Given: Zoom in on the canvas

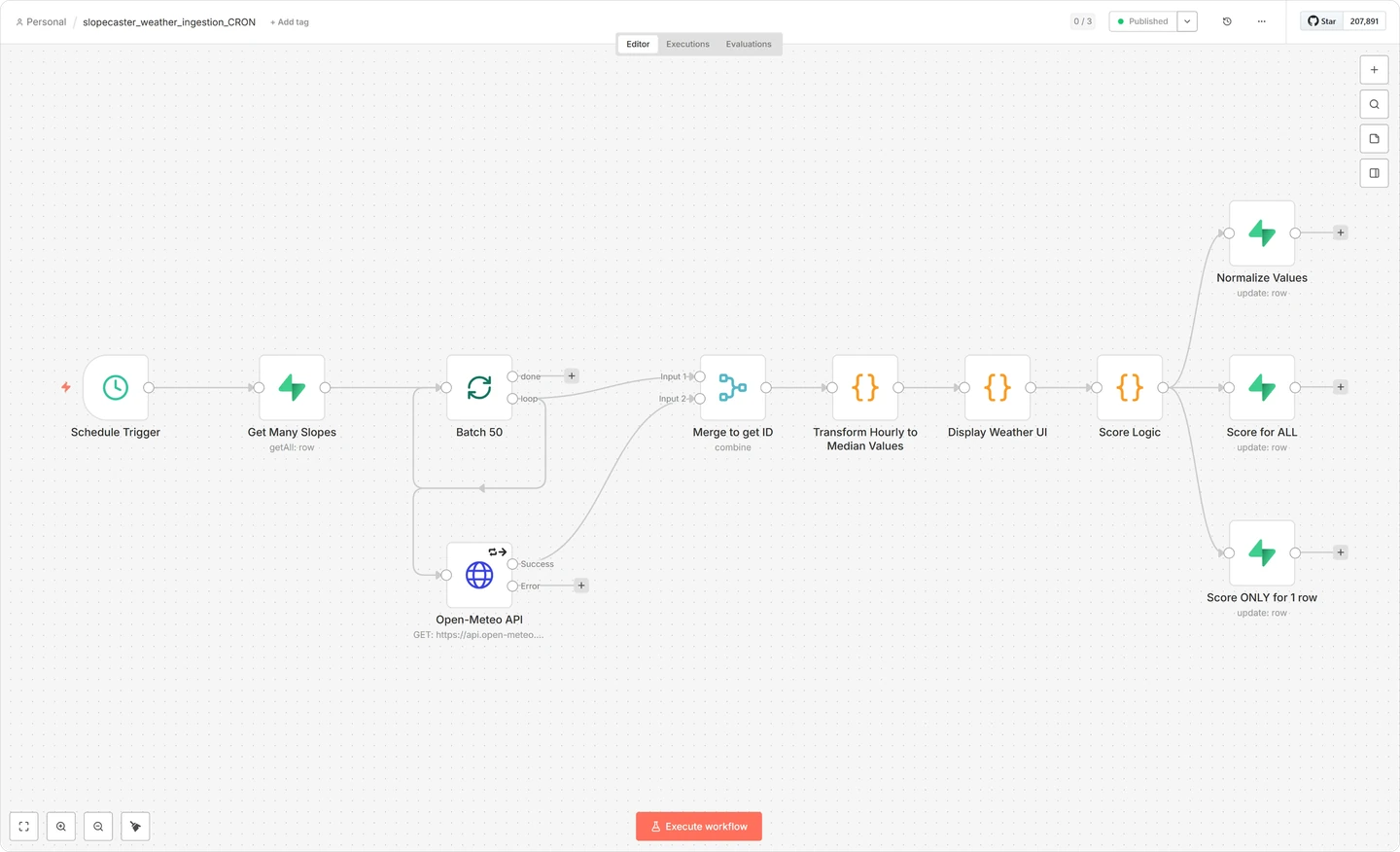Looking at the screenshot, I should tap(61, 827).
